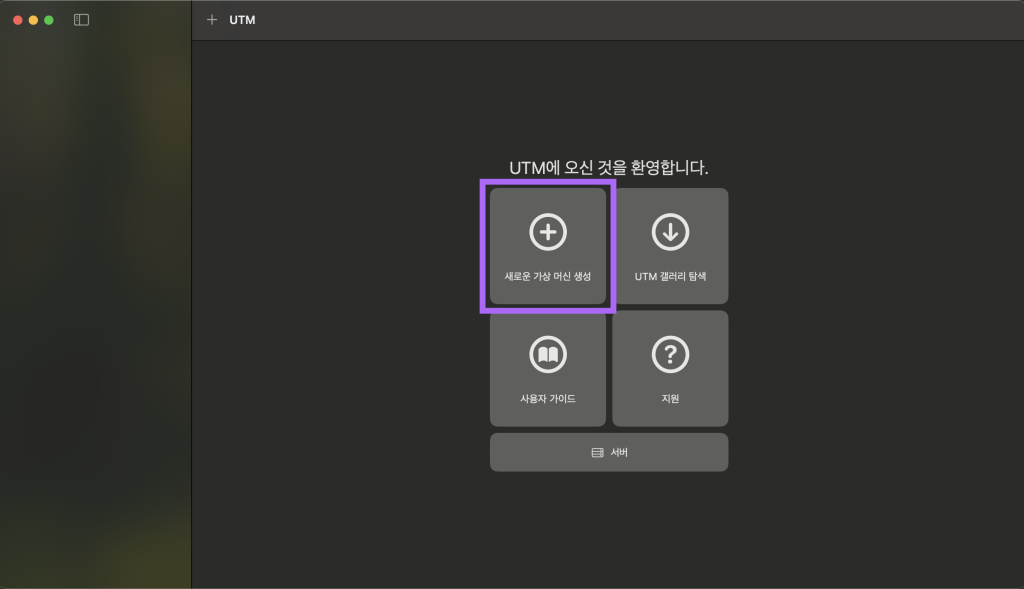Minimize the UTM window with the yellow button
This screenshot has height=589, width=1024.
33,20
